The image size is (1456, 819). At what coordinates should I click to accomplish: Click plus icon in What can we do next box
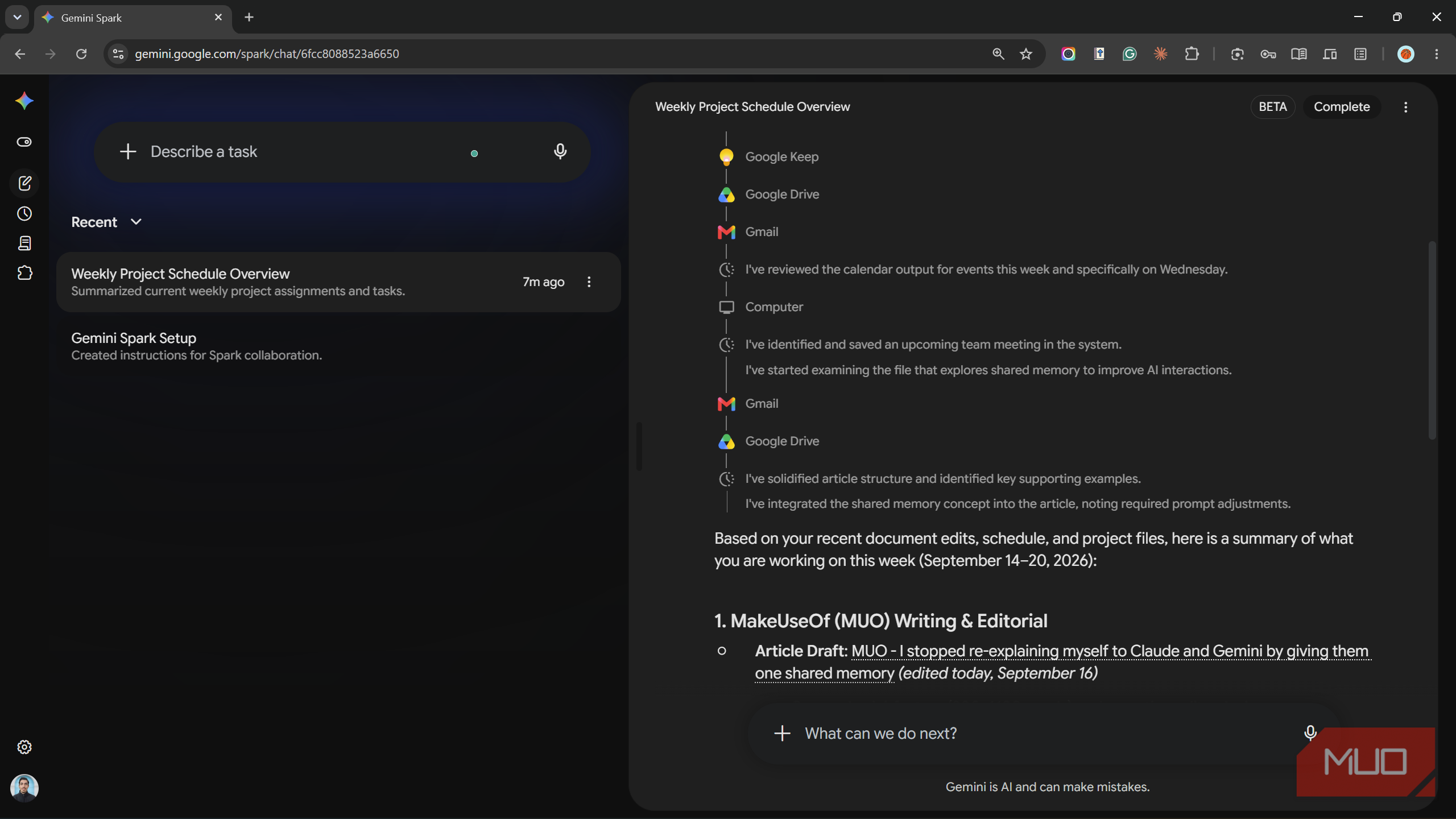coord(783,733)
